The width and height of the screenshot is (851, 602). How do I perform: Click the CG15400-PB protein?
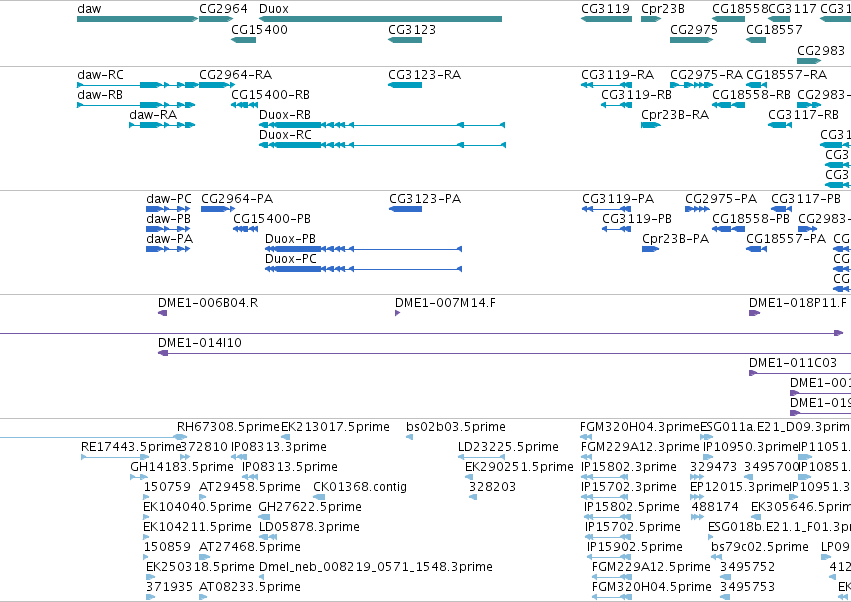tap(245, 229)
